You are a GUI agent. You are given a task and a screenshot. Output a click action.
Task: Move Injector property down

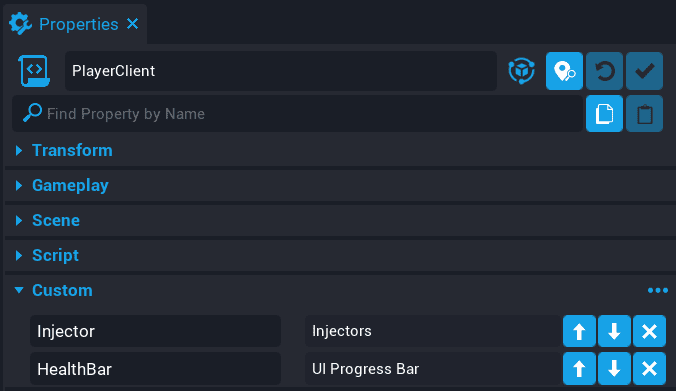tap(614, 331)
